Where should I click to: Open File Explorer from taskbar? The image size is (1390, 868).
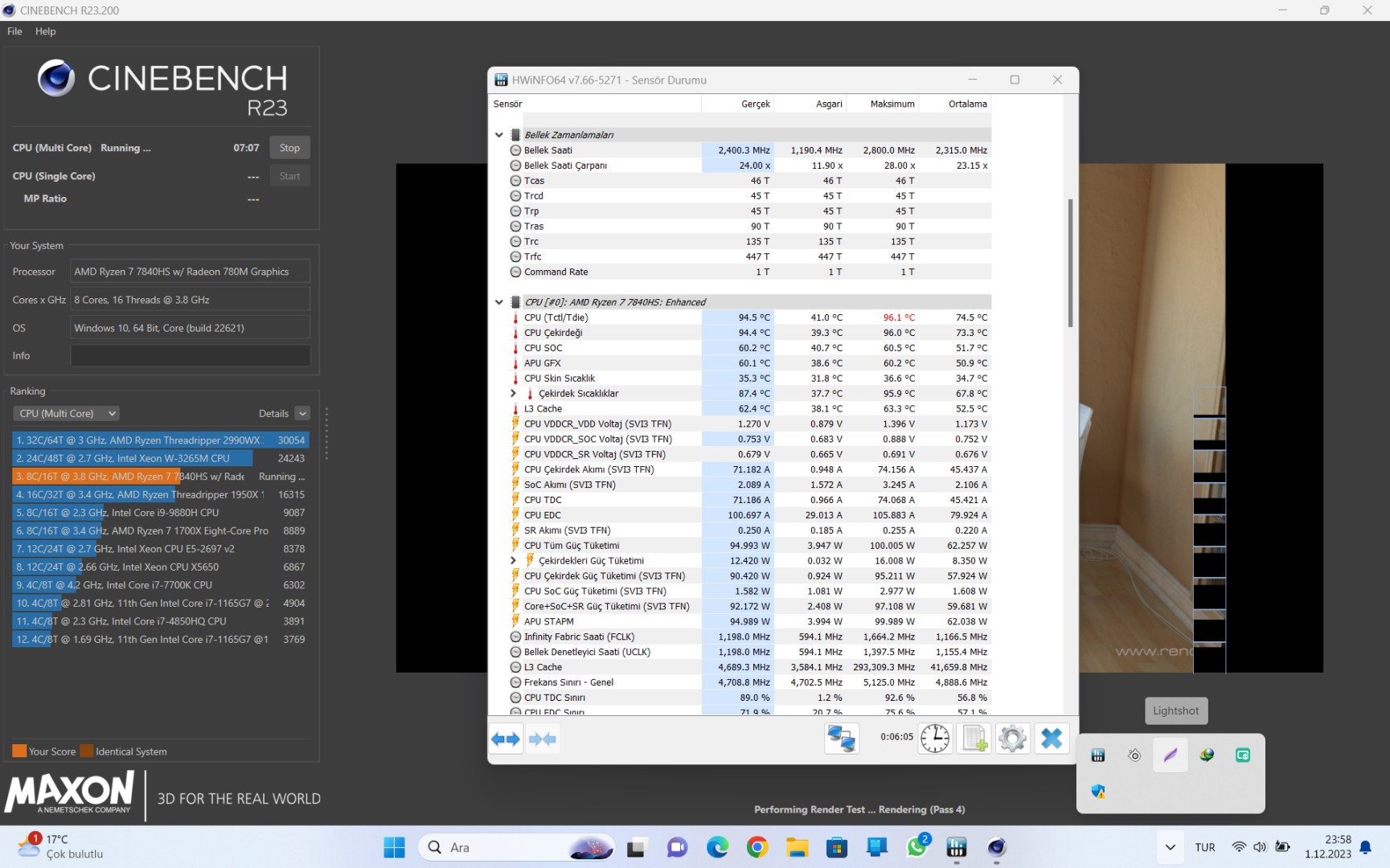pyautogui.click(x=797, y=847)
